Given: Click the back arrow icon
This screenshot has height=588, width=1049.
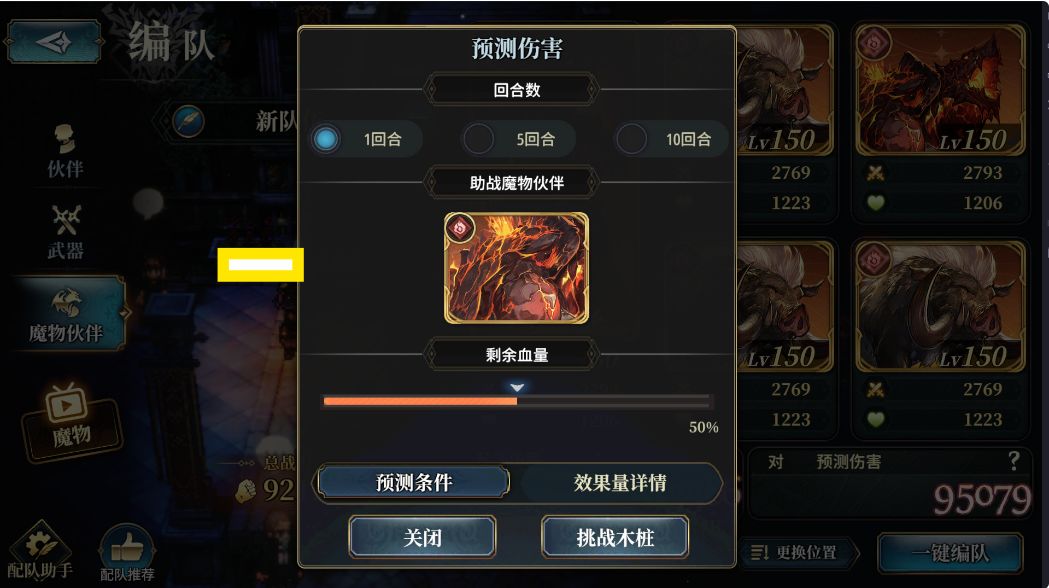Looking at the screenshot, I should (54, 42).
